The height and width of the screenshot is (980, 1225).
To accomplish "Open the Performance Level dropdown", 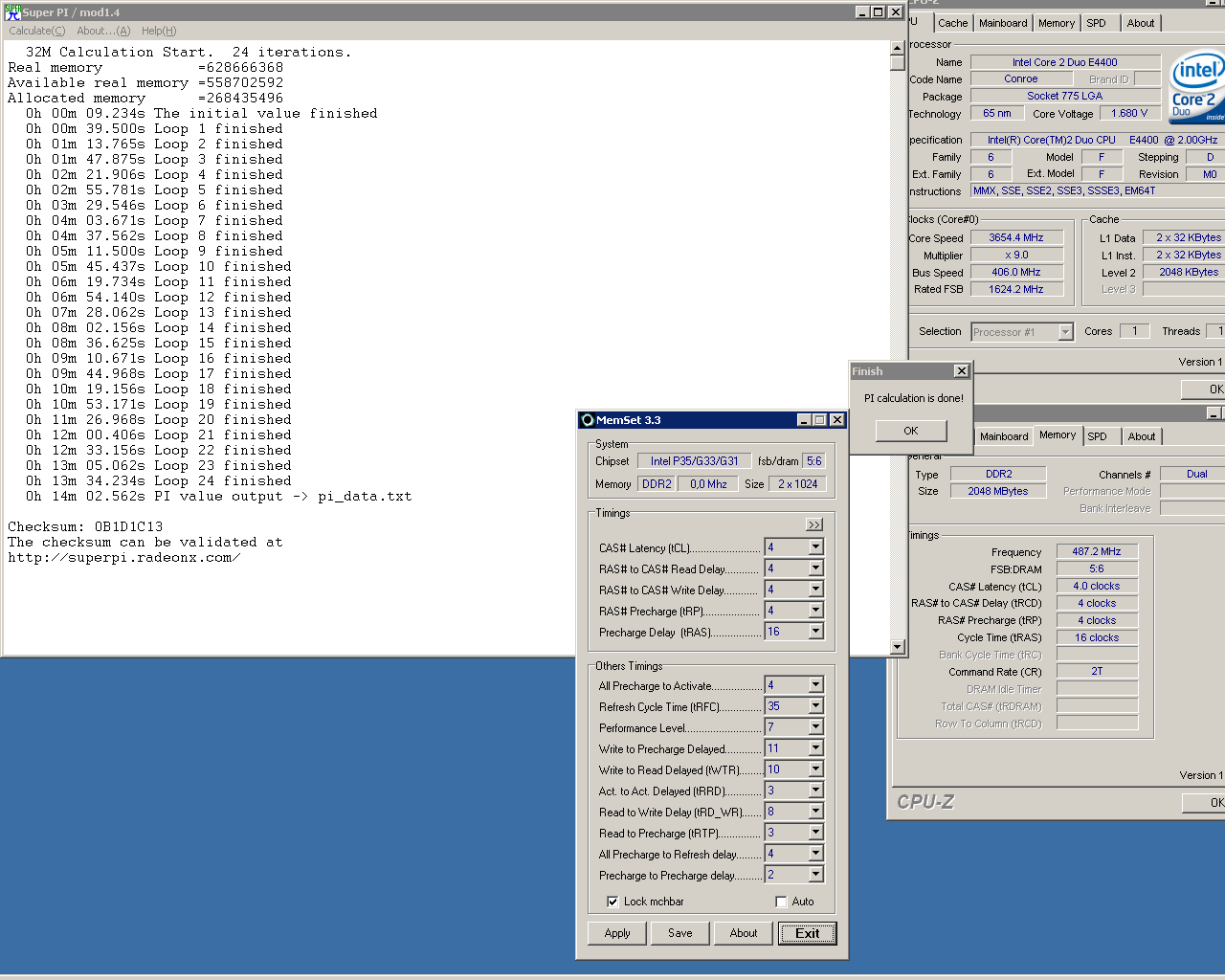I will [815, 727].
